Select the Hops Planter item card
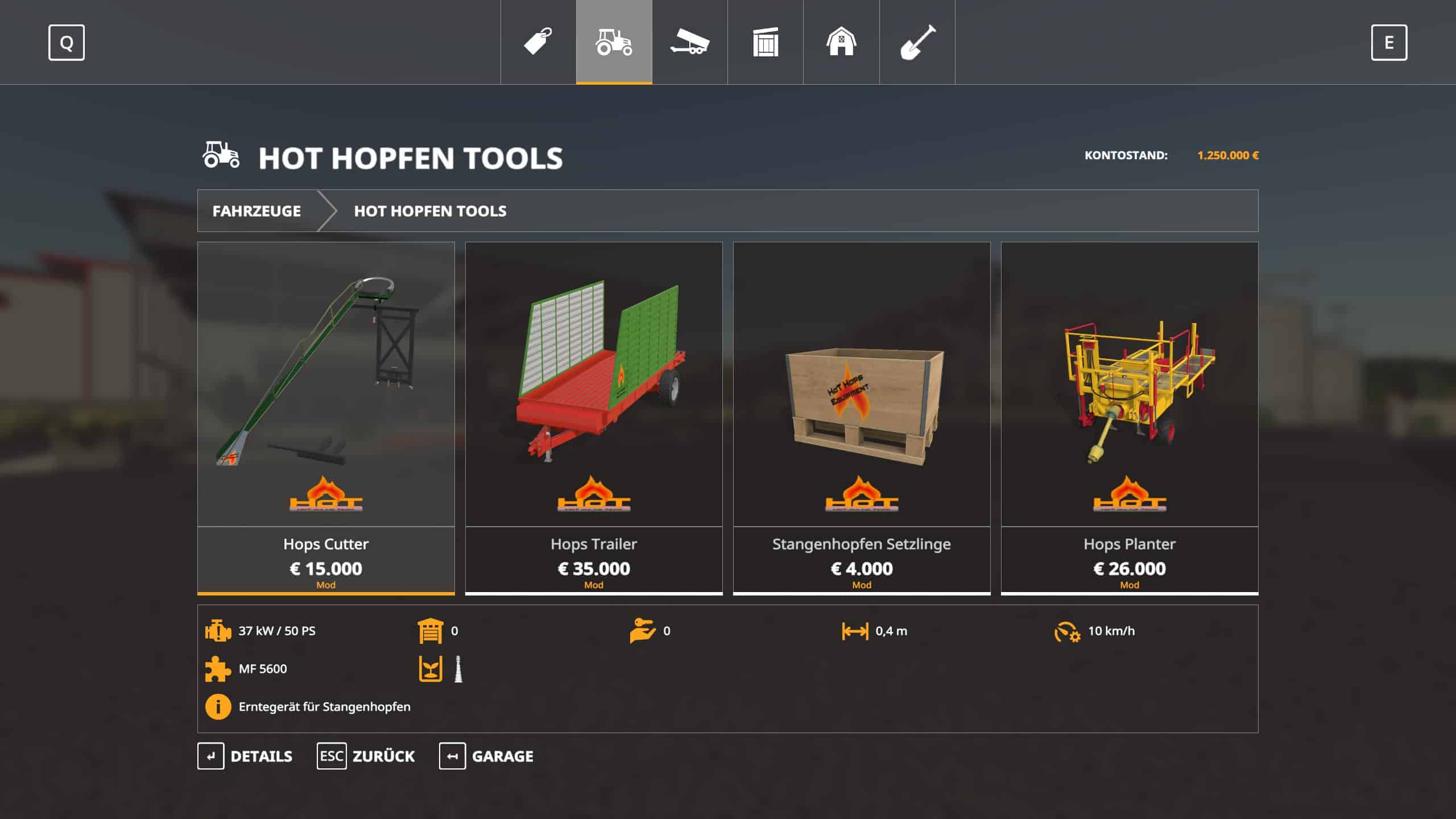The width and height of the screenshot is (1456, 819). click(1130, 418)
